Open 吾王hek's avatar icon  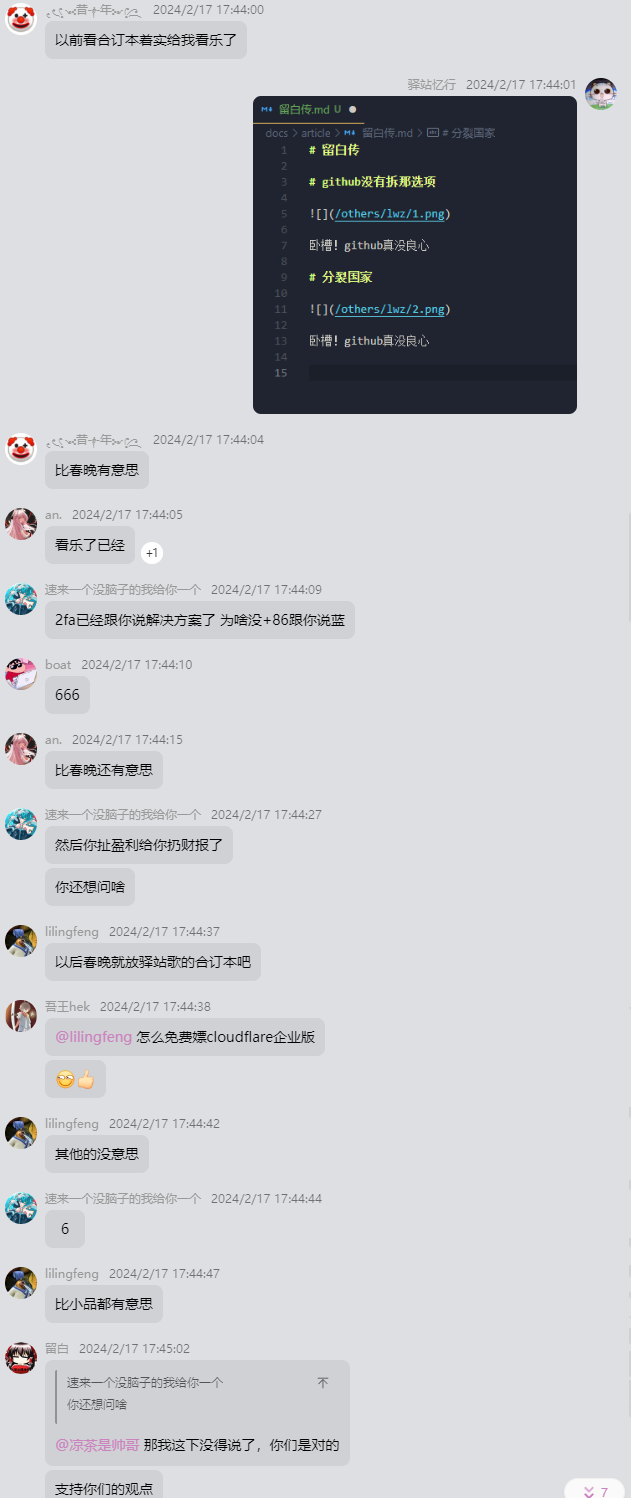(x=21, y=1015)
